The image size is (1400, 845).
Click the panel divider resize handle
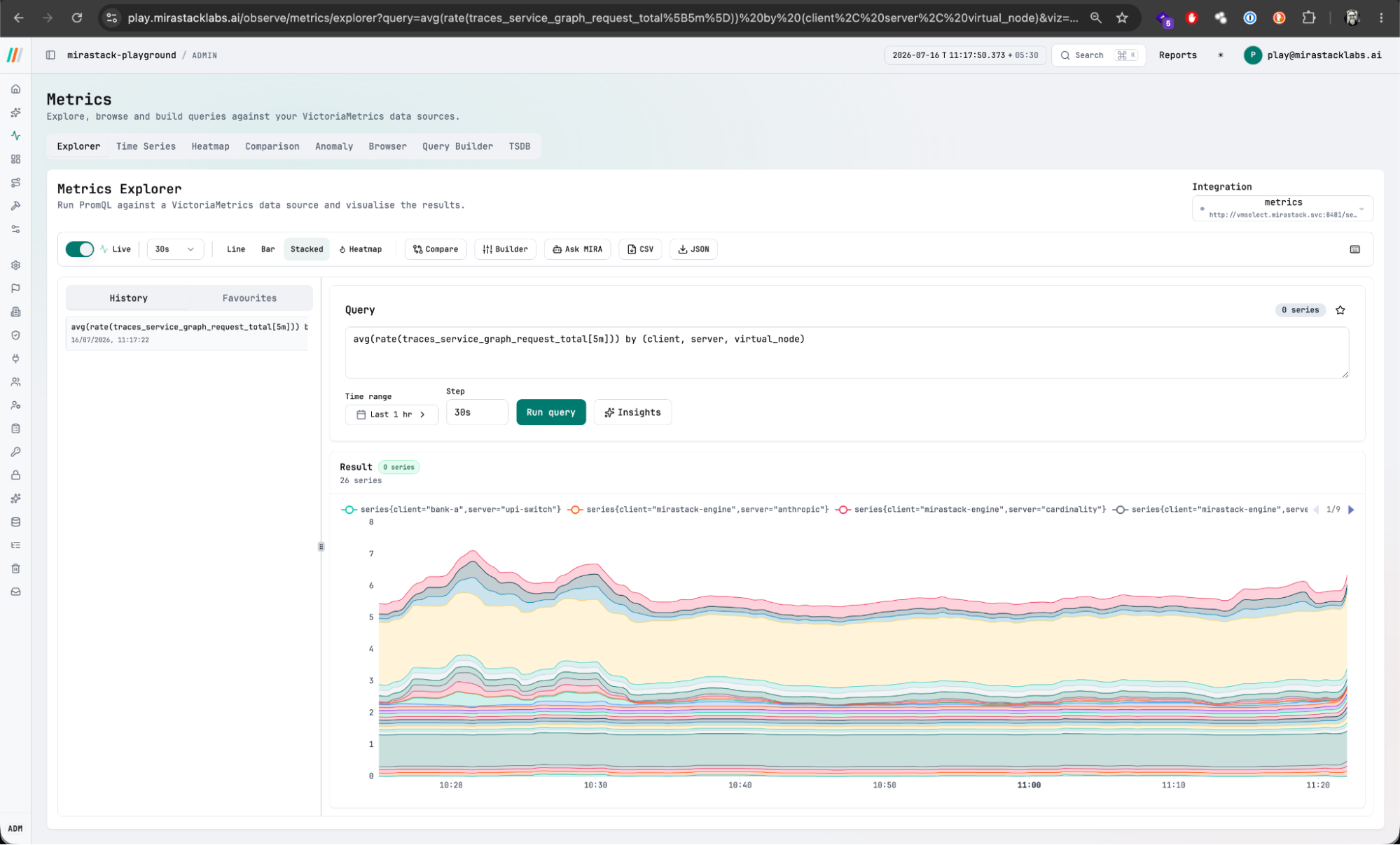321,547
